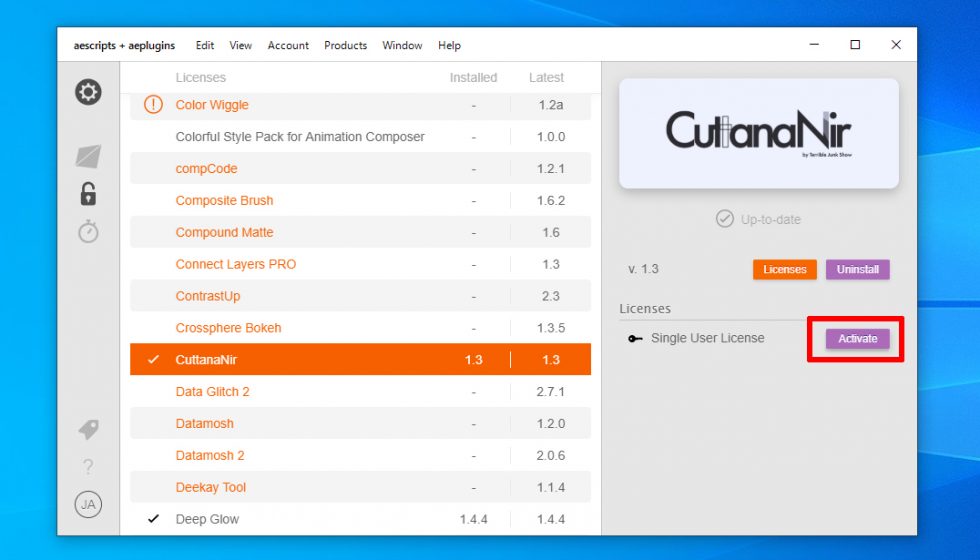Image resolution: width=980 pixels, height=560 pixels.
Task: Click latest version 2.7.1 for Data Glitch 2
Action: 551,391
